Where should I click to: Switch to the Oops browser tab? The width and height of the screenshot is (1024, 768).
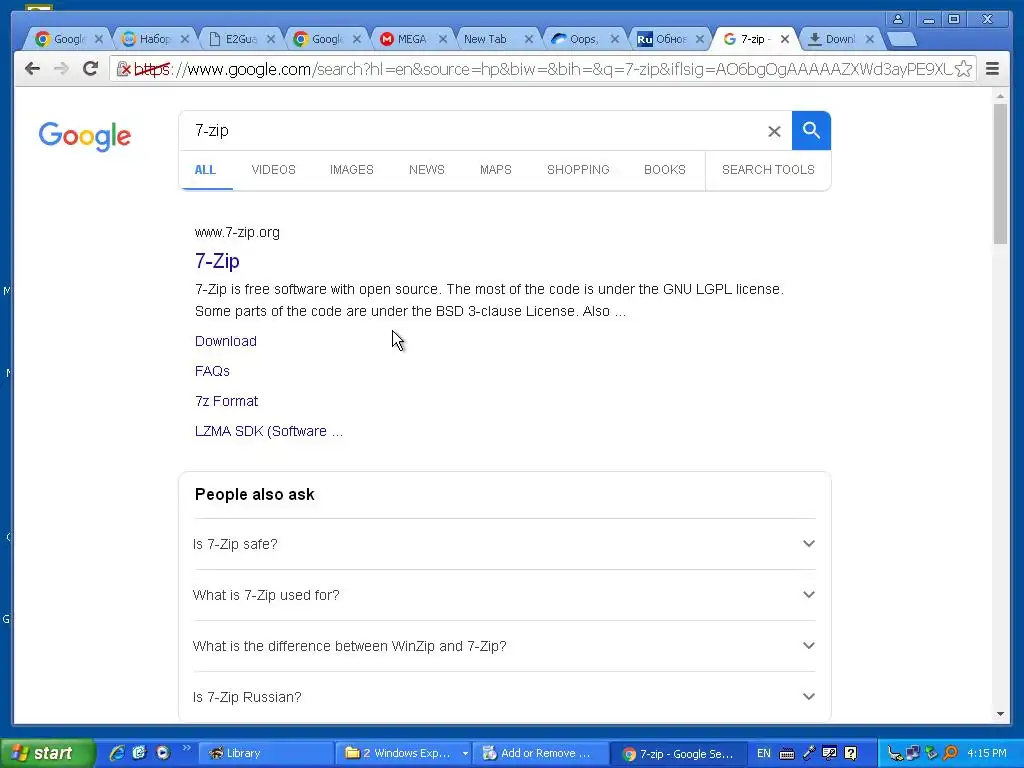583,39
